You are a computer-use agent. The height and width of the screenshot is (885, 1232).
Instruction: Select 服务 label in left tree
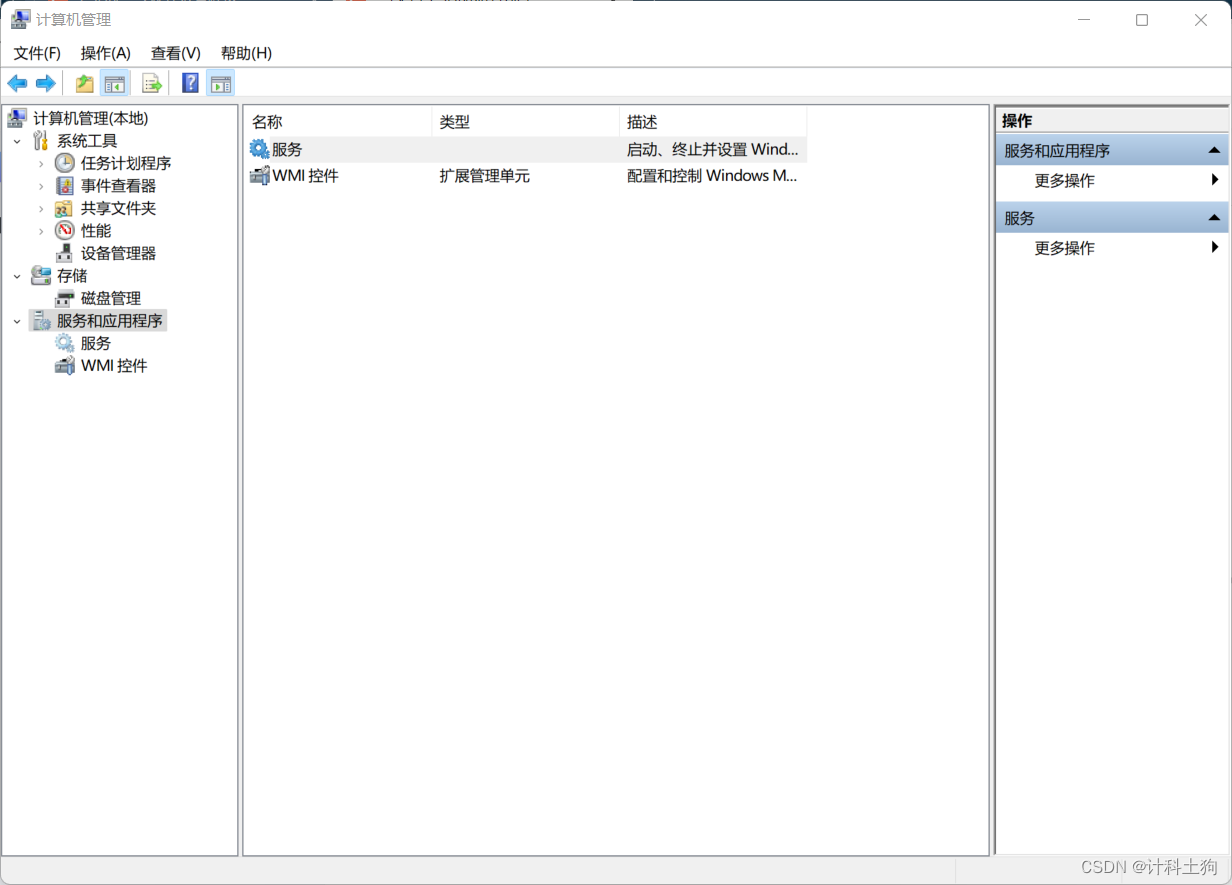96,343
